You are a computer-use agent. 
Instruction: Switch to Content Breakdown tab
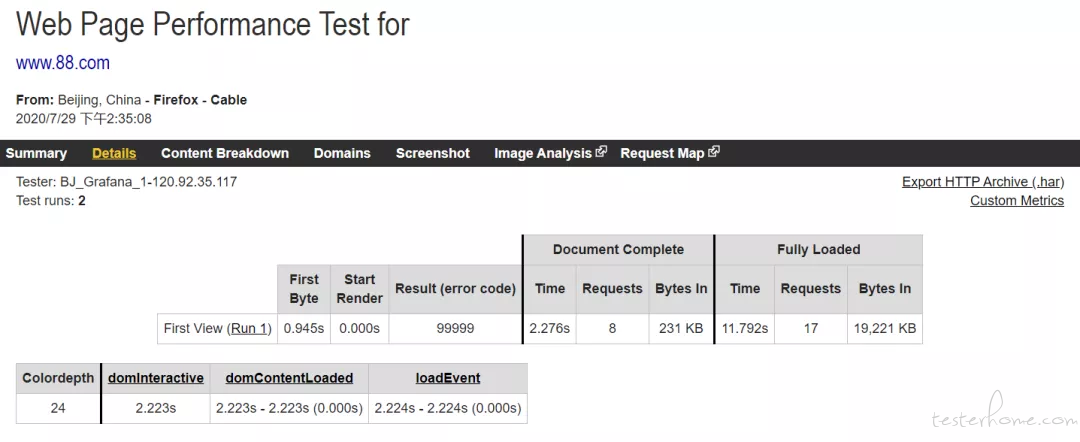coord(225,154)
